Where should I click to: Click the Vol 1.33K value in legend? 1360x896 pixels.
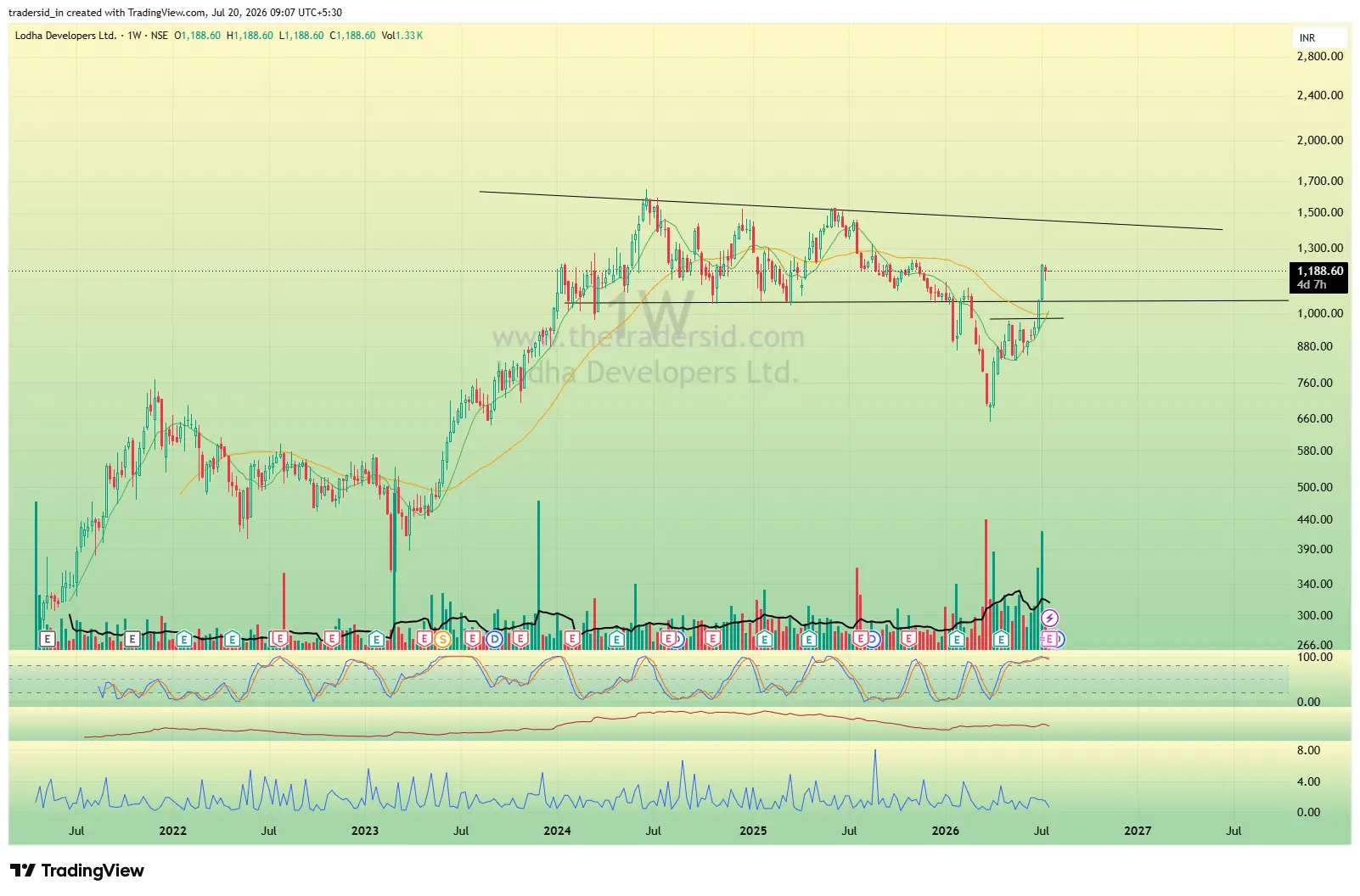click(402, 36)
